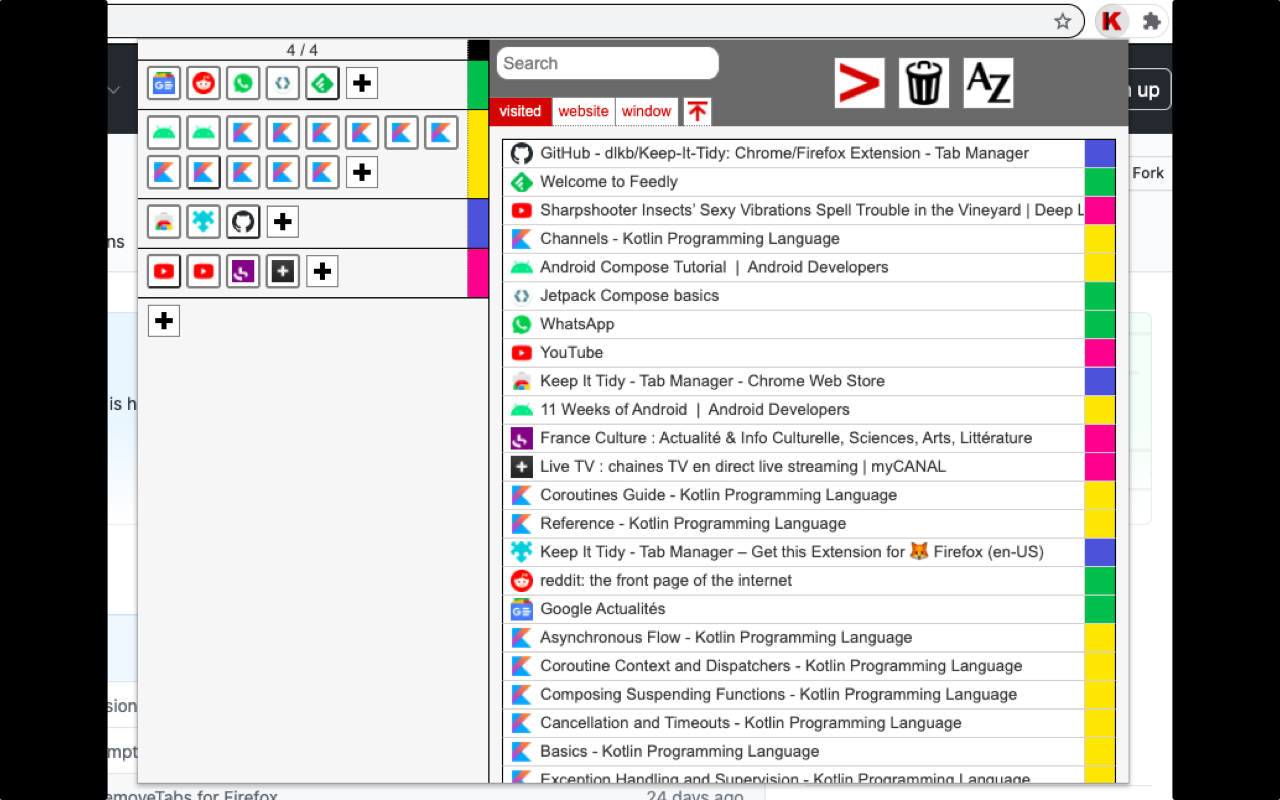The width and height of the screenshot is (1280, 800).
Task: Sort tabs with the AZ icon
Action: [988, 83]
